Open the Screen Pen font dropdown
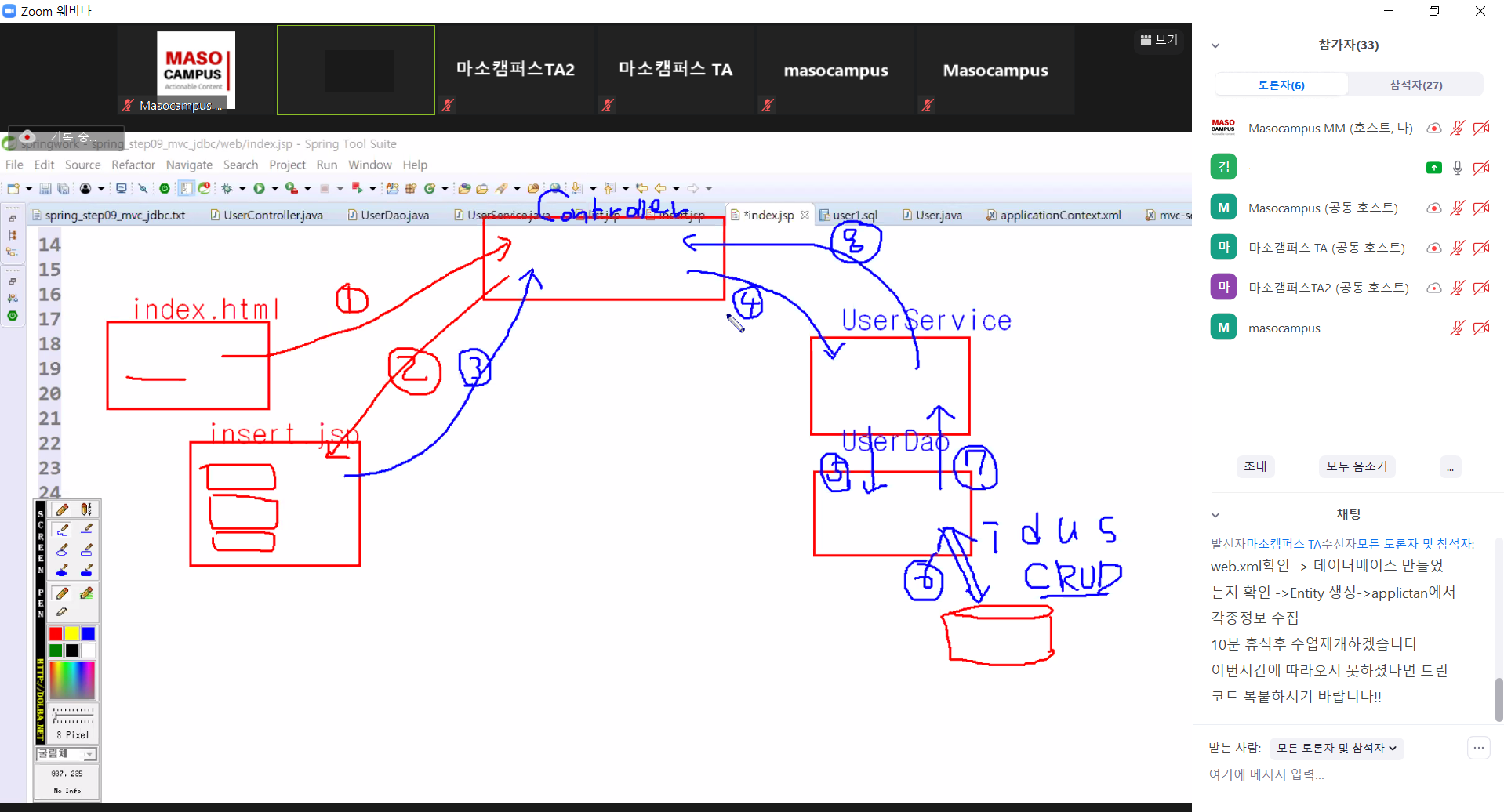Screen dimensions: 1504x812 tap(89, 754)
